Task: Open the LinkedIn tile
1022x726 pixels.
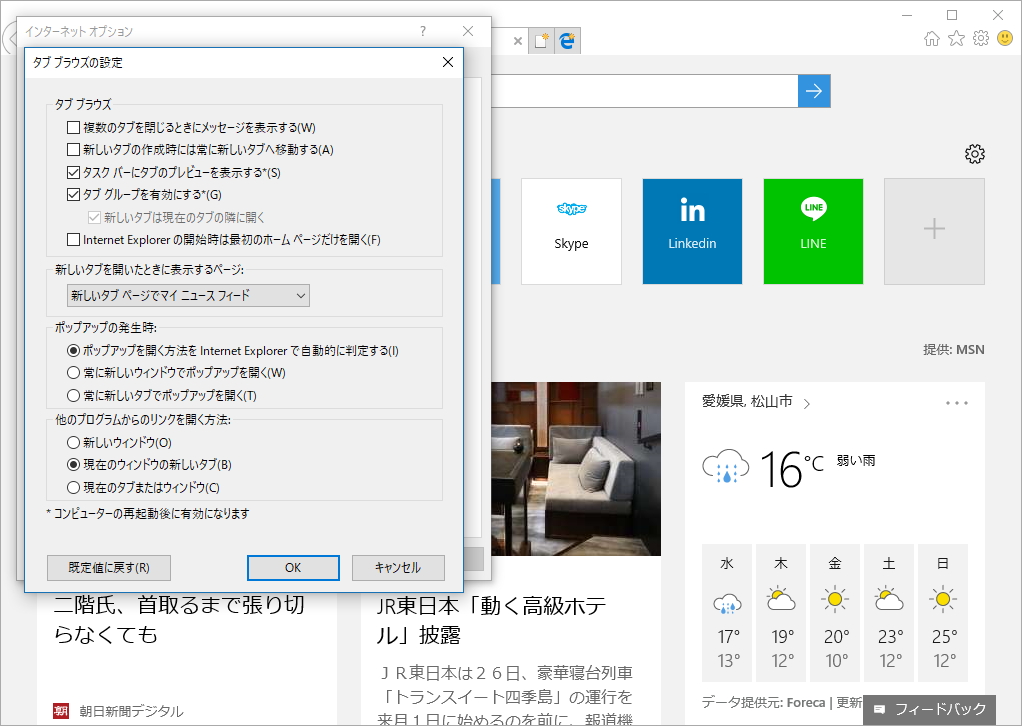Action: pyautogui.click(x=692, y=230)
